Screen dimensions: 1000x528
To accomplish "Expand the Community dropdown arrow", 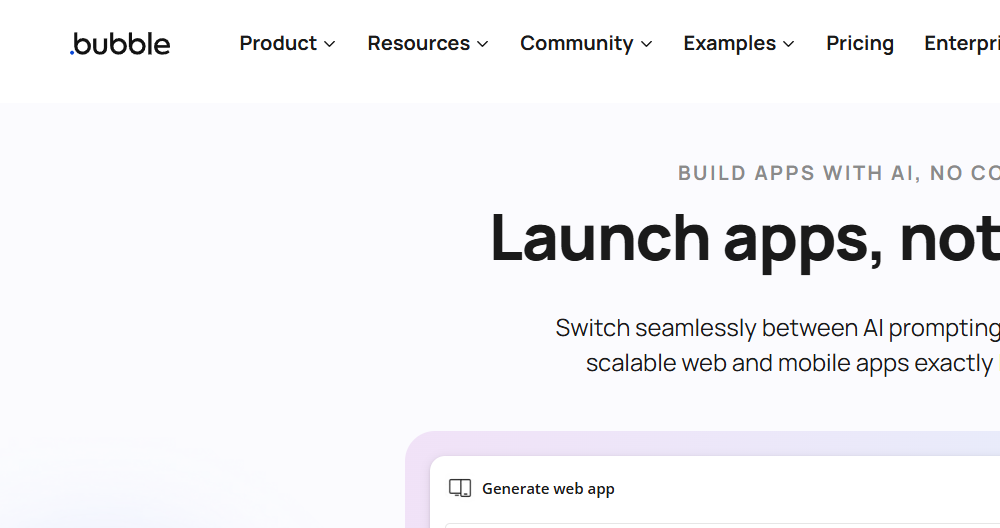I will (x=647, y=44).
